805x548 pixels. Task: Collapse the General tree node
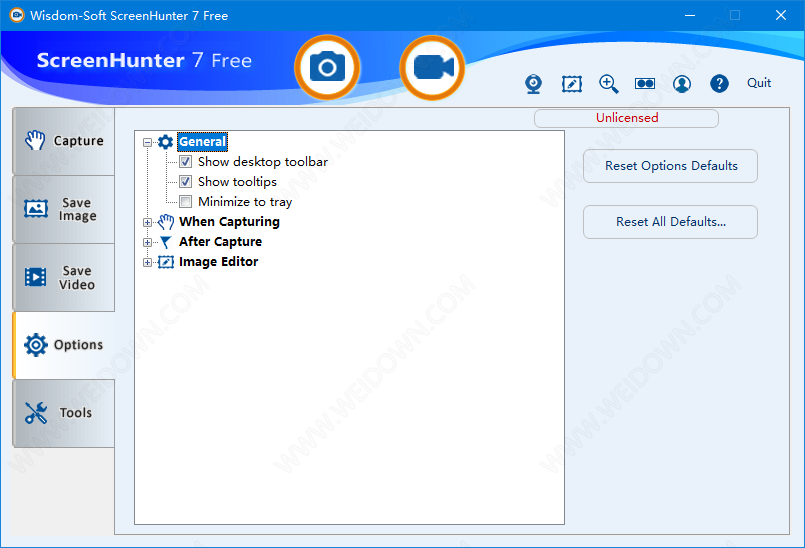tap(148, 142)
